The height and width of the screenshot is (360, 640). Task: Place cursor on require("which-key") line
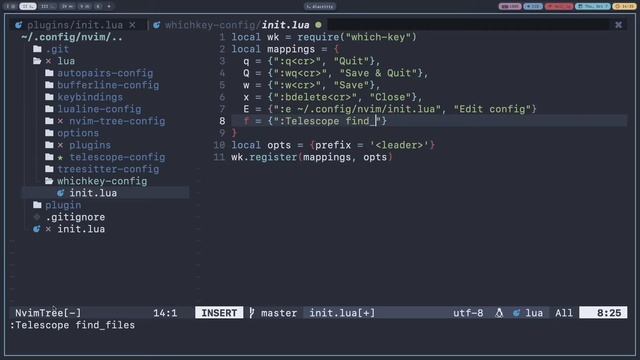click(324, 37)
